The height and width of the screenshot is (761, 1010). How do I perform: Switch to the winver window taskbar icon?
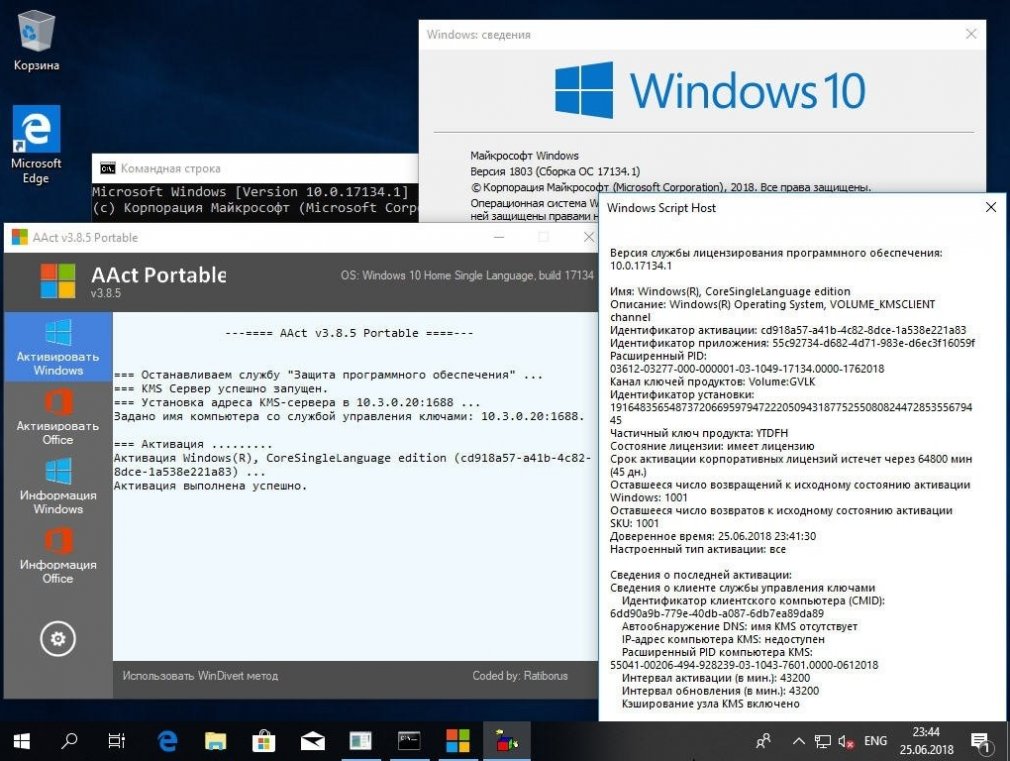(x=360, y=741)
